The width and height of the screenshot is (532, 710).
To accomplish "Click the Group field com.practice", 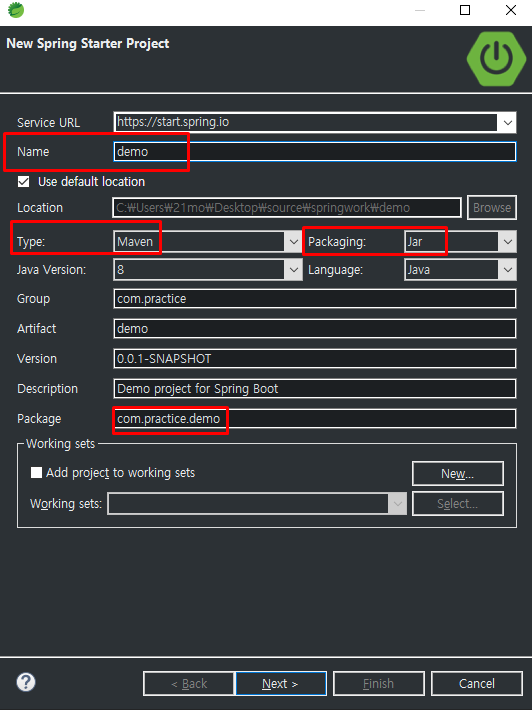I will [315, 299].
